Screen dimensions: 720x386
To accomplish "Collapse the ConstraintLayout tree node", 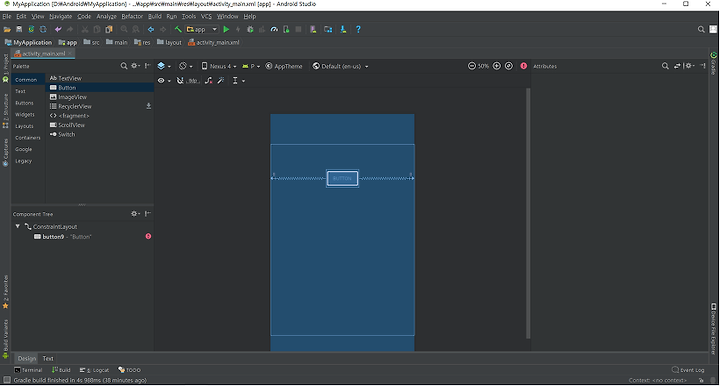I will 17,226.
